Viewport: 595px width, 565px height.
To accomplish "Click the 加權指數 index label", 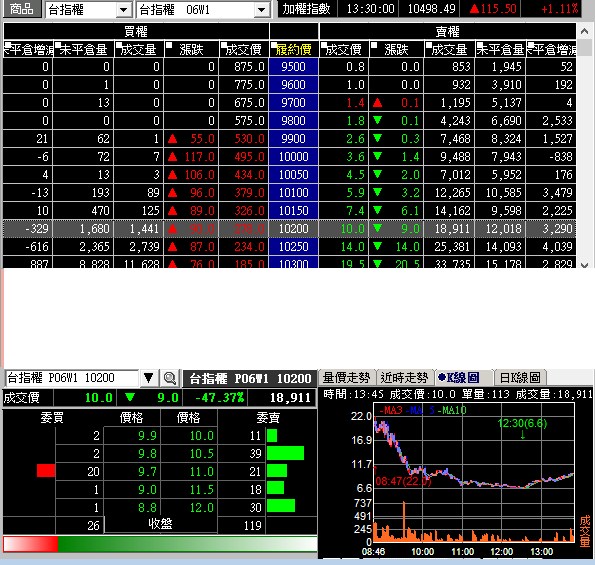I will coord(306,9).
